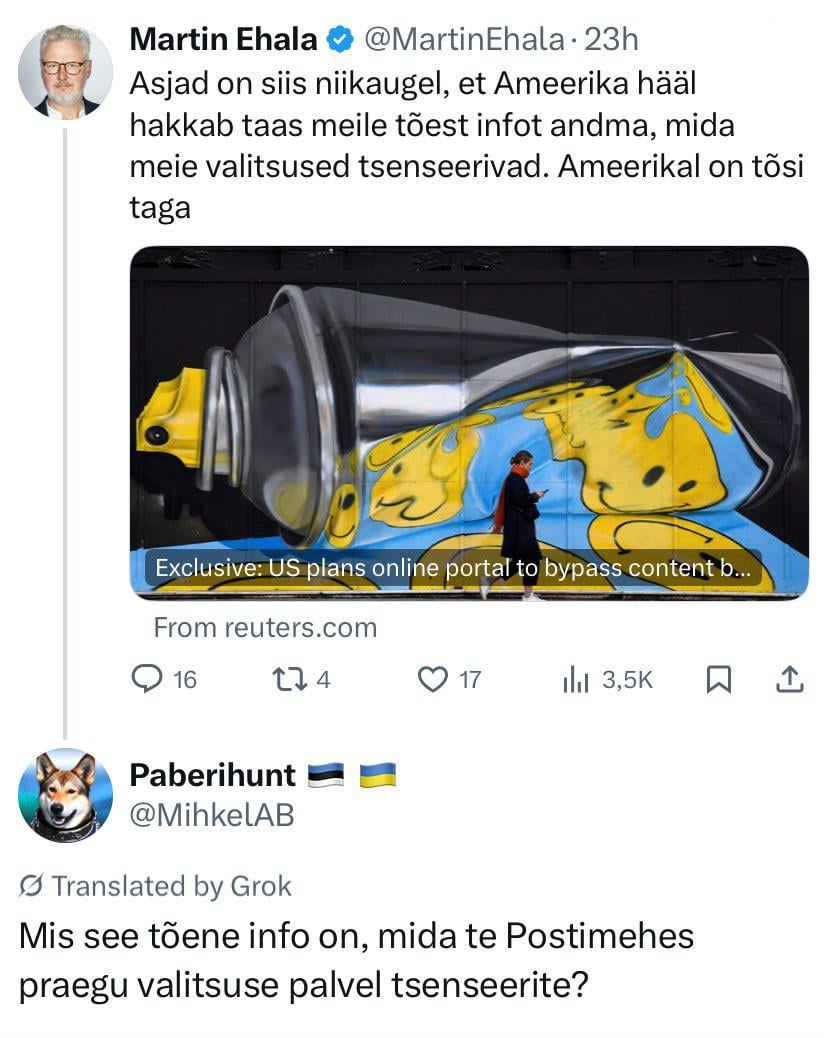Like the tweet using the heart icon
This screenshot has height=1038, width=828.
pos(432,680)
